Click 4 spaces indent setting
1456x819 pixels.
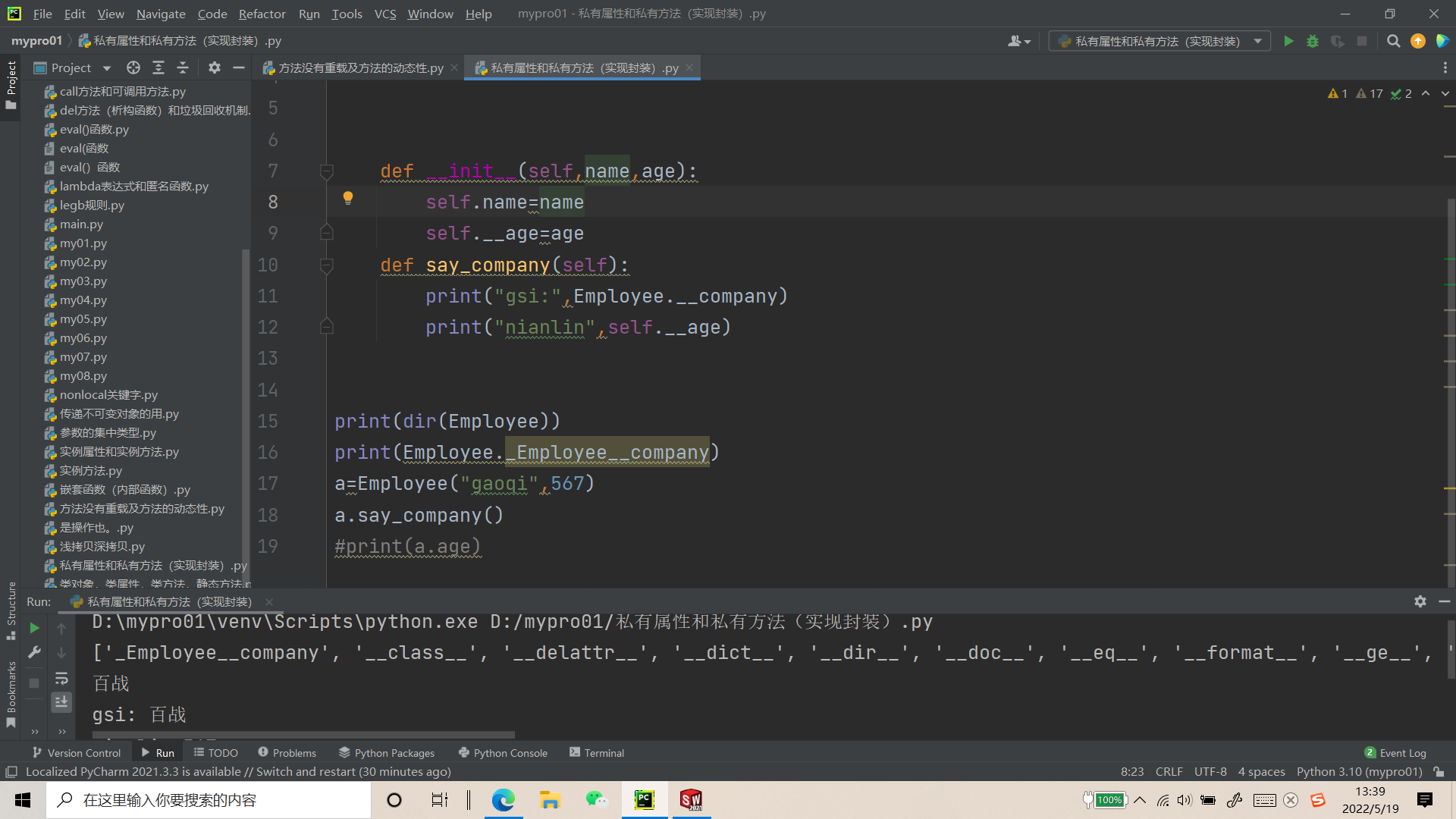1261,772
